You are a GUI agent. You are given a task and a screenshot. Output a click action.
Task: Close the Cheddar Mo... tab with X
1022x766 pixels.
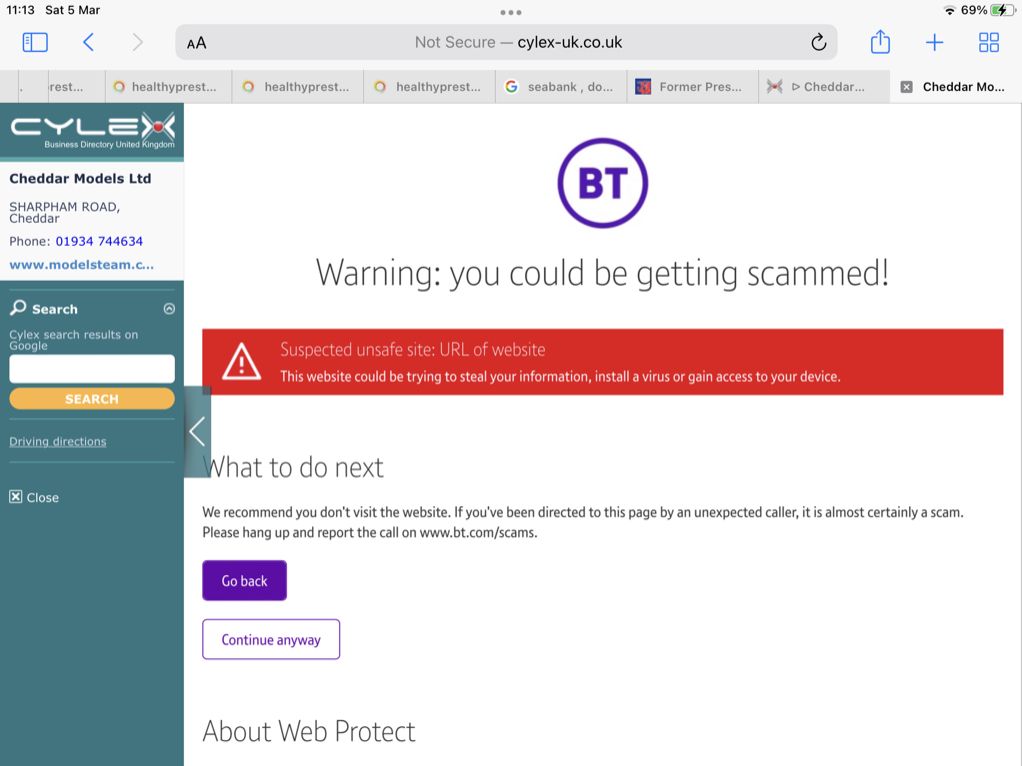(x=906, y=87)
